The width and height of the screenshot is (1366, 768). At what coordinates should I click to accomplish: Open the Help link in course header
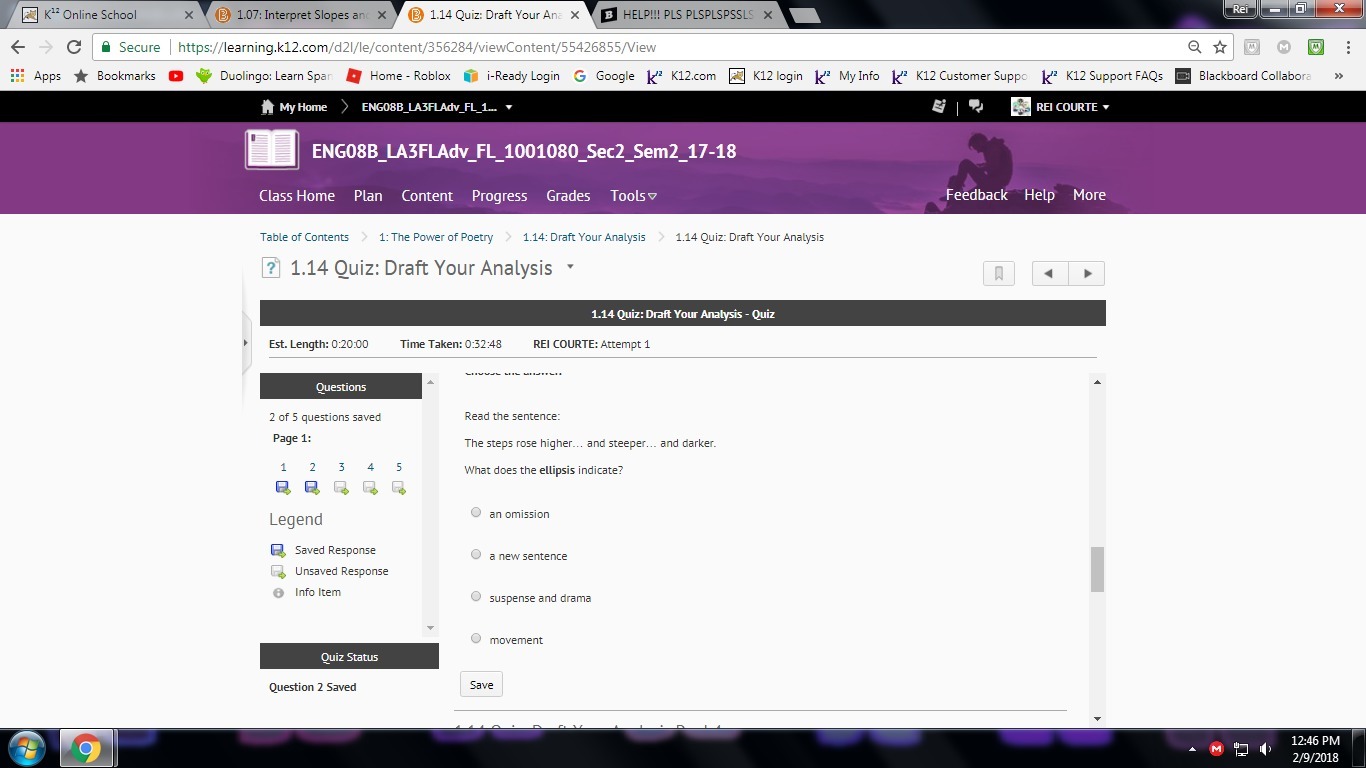(x=1039, y=195)
